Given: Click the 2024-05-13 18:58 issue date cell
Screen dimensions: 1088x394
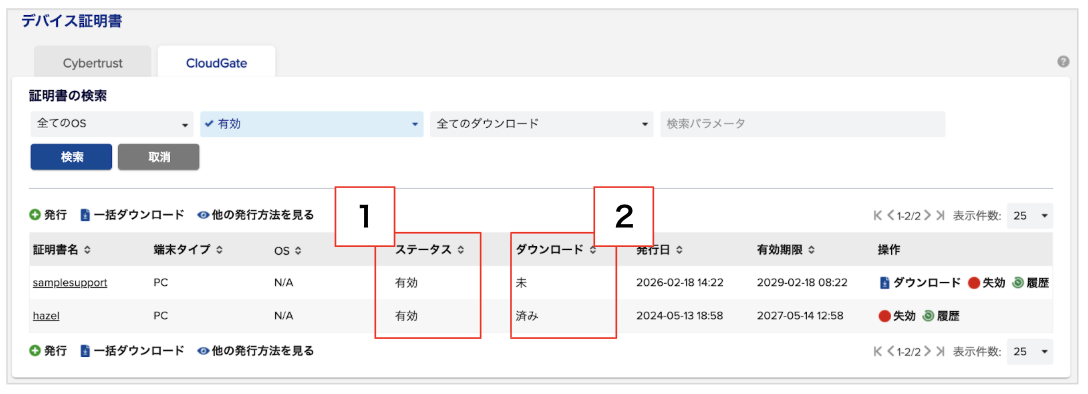Looking at the screenshot, I should click(680, 316).
